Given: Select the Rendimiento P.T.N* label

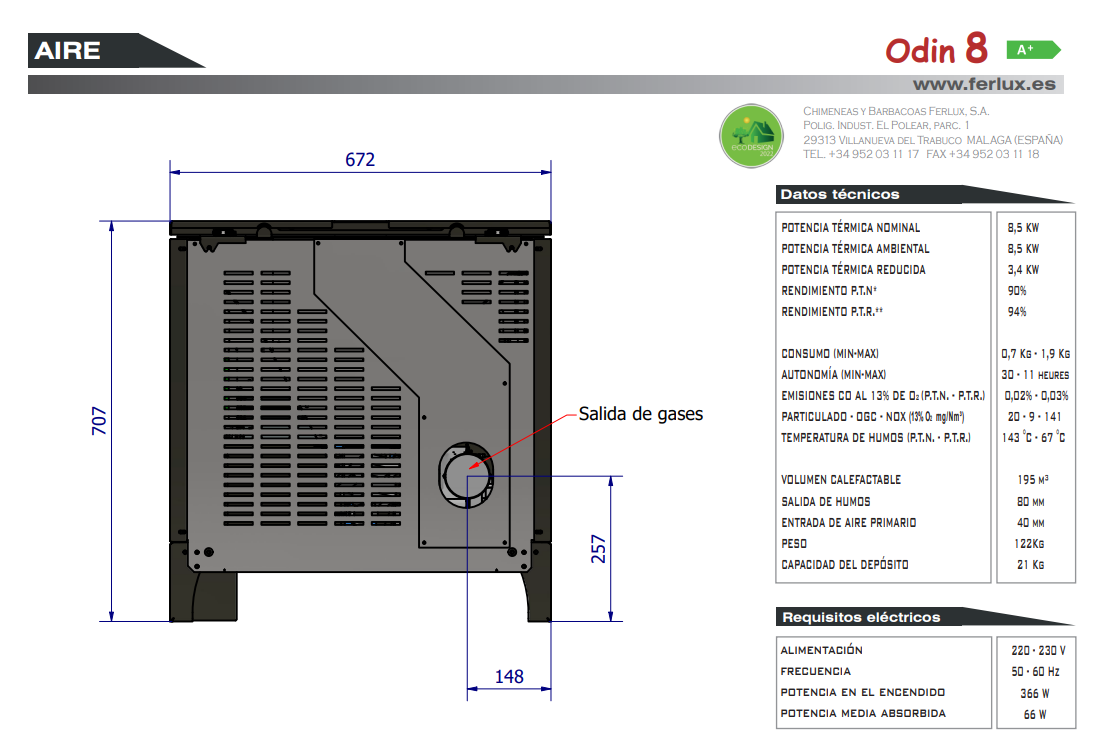Looking at the screenshot, I should 829,291.
